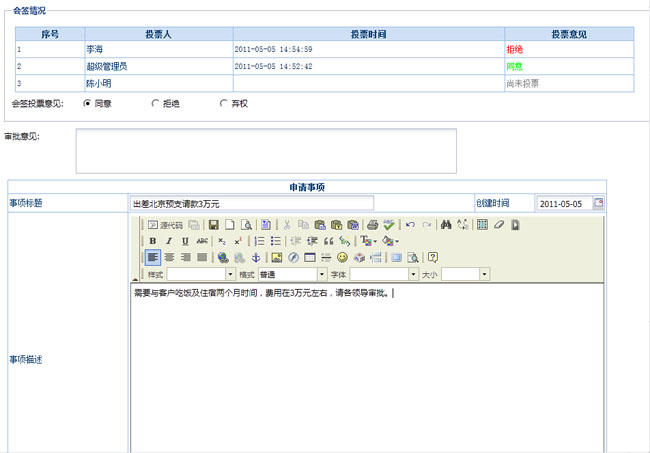Screen dimensions: 650x453
Task: Select center align icon
Action: point(169,257)
